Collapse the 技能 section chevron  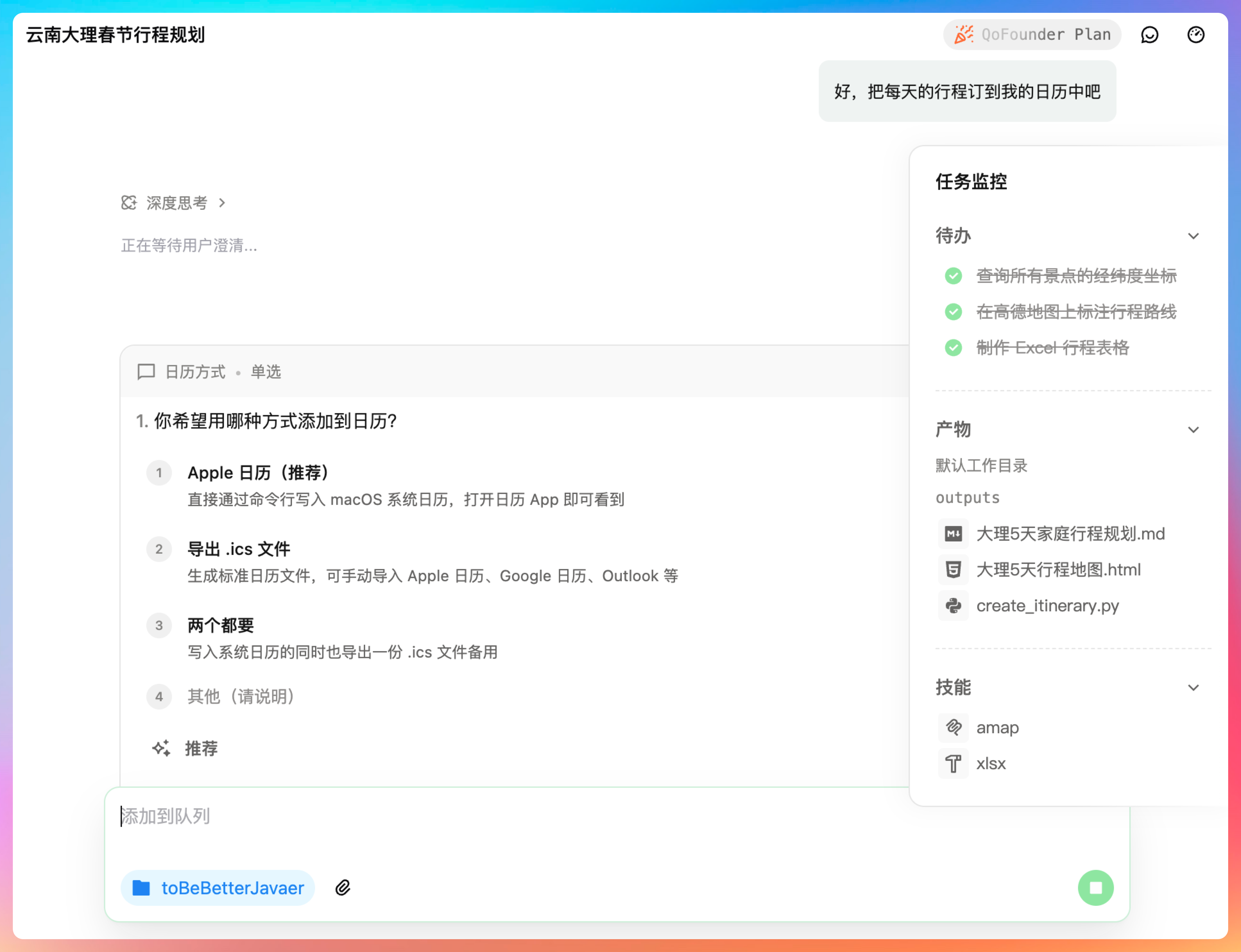pyautogui.click(x=1194, y=687)
